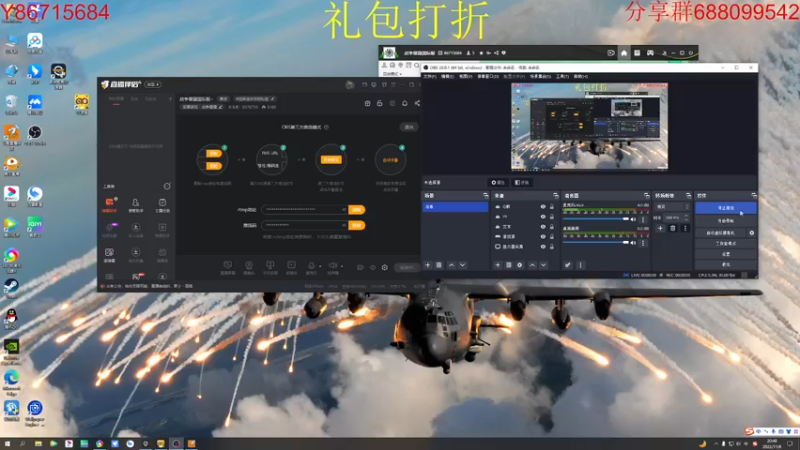
Task: Mute the 麦克风/Aux mixer track
Action: [634, 219]
